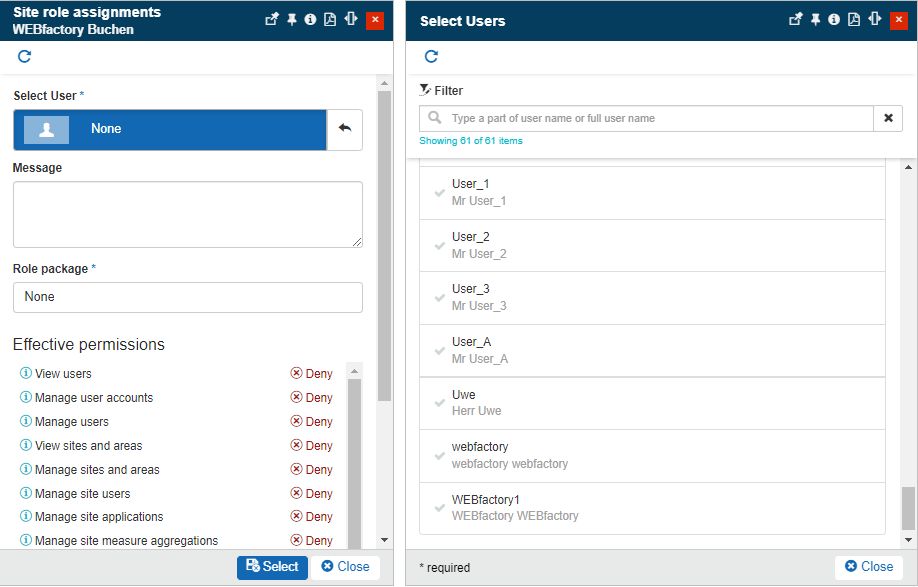Open panel info for Select Users
The height and width of the screenshot is (587, 918).
[x=834, y=19]
